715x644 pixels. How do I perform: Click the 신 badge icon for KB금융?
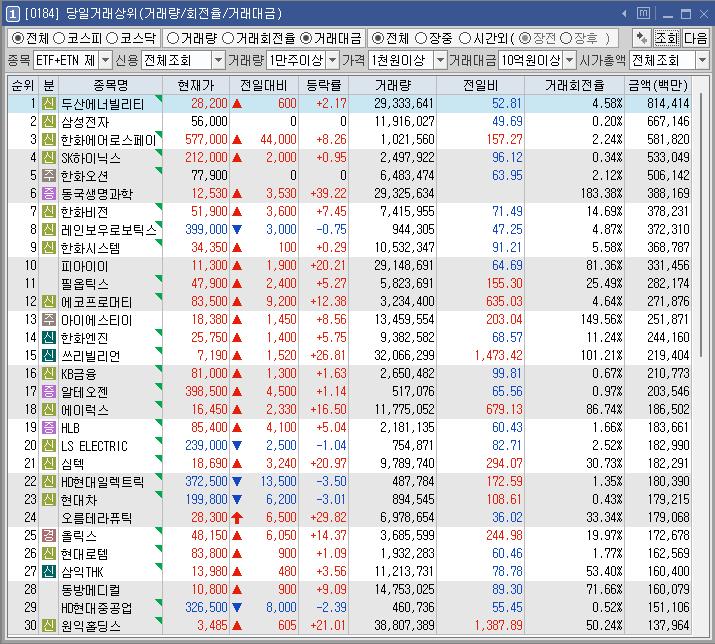tap(49, 374)
